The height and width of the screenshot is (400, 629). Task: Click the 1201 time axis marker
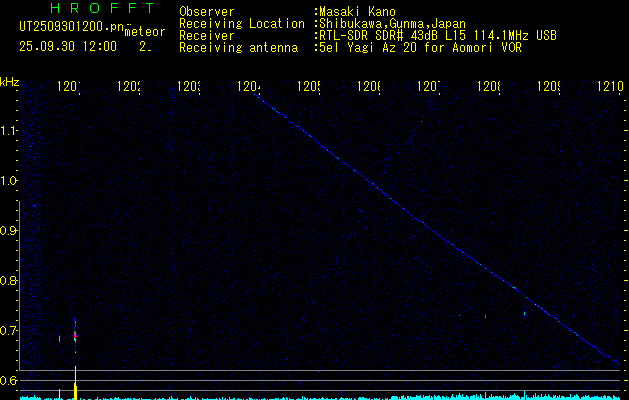(69, 86)
